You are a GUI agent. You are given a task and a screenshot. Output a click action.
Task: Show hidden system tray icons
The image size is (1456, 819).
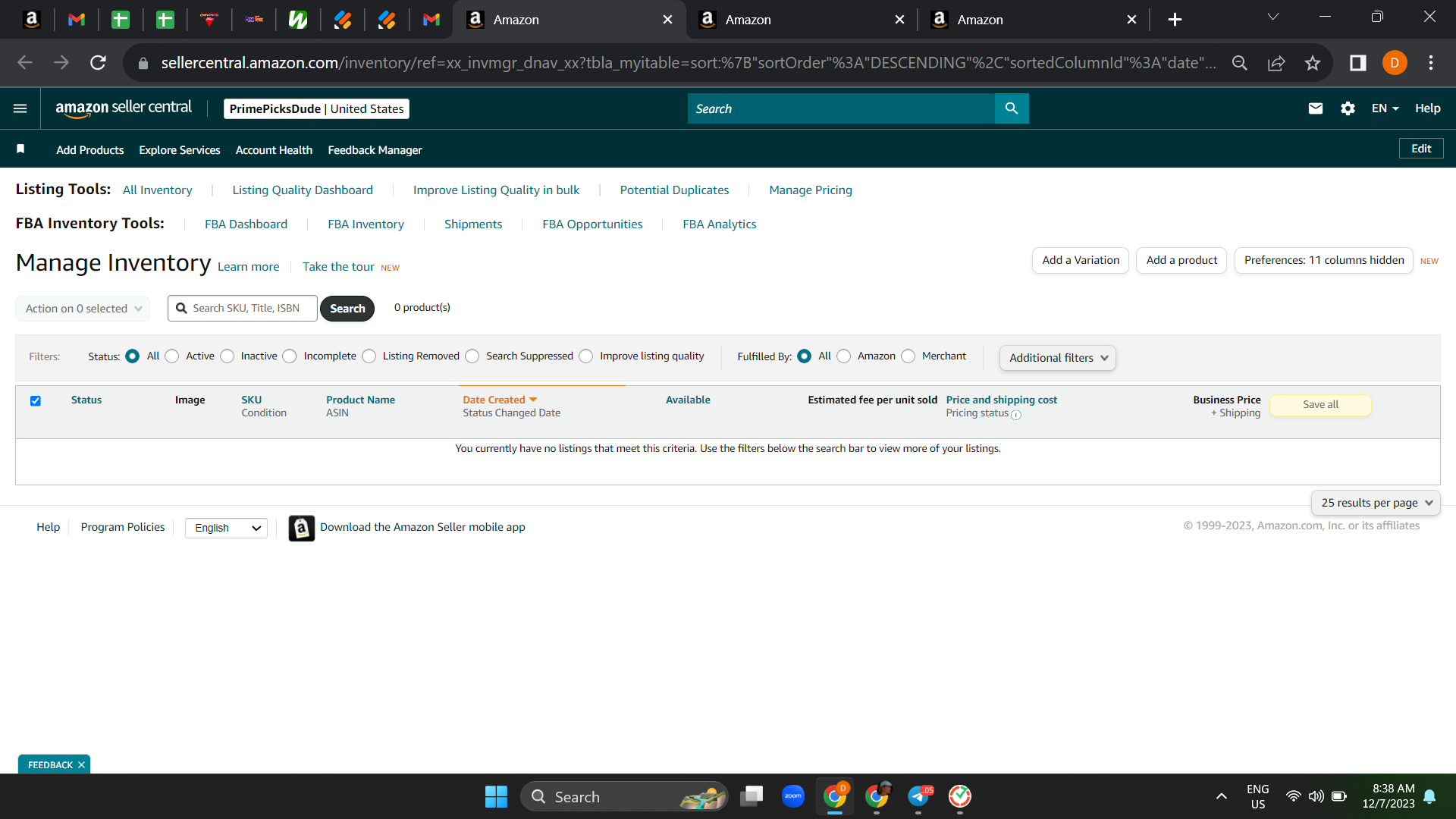point(1222,796)
